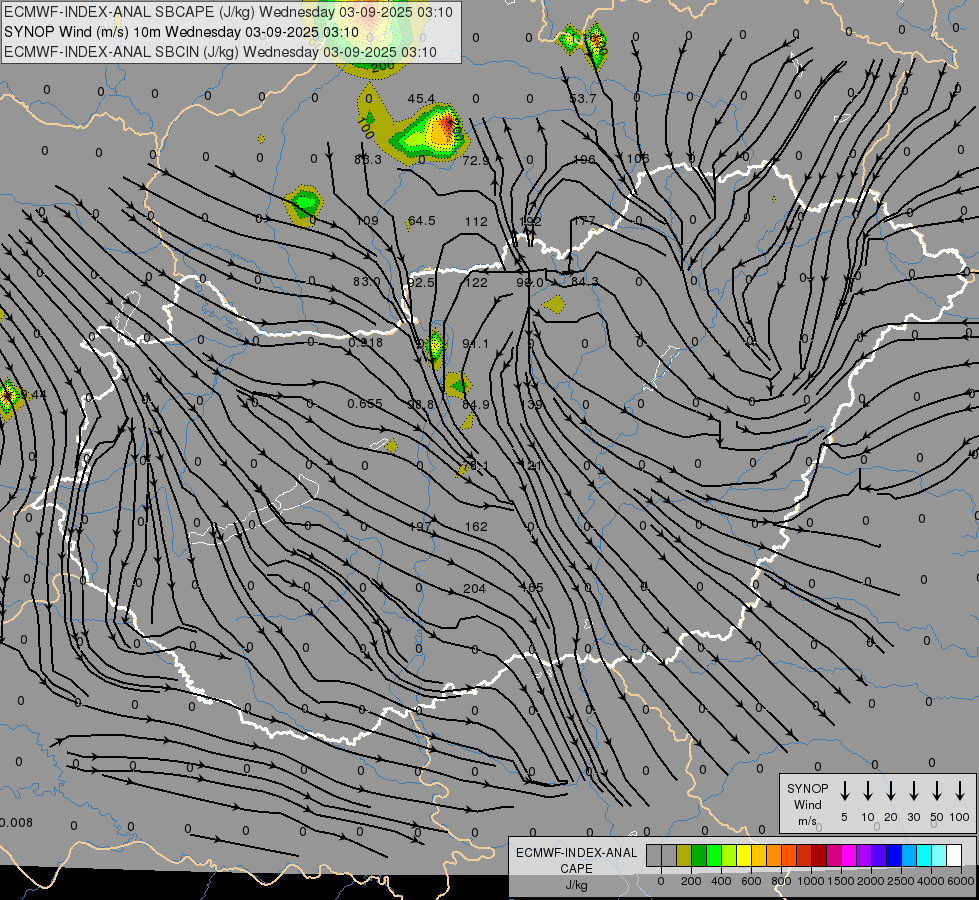Click the map value 139
The width and height of the screenshot is (979, 900).
tap(531, 405)
